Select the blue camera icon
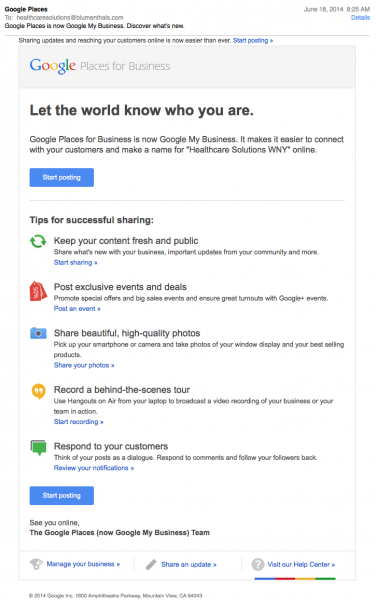The image size is (376, 600). pos(38,333)
